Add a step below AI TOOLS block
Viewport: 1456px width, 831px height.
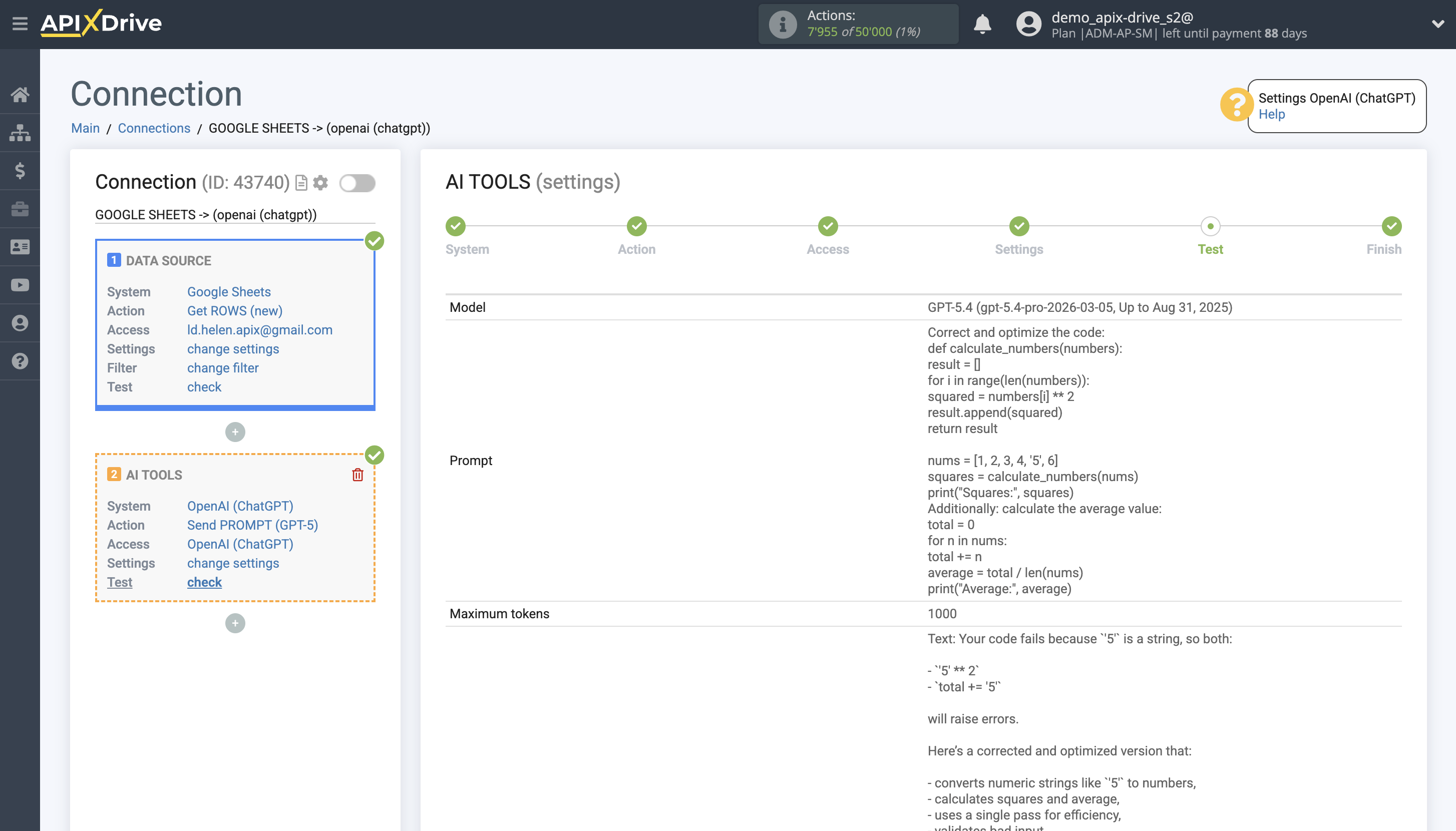click(x=235, y=623)
